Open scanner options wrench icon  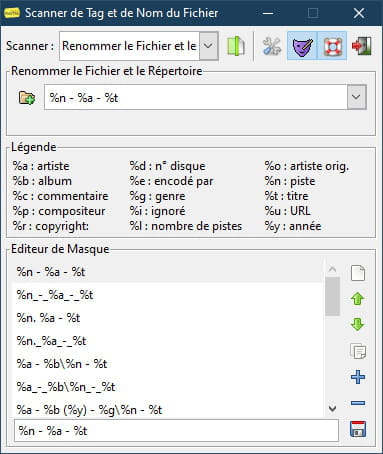coord(272,46)
